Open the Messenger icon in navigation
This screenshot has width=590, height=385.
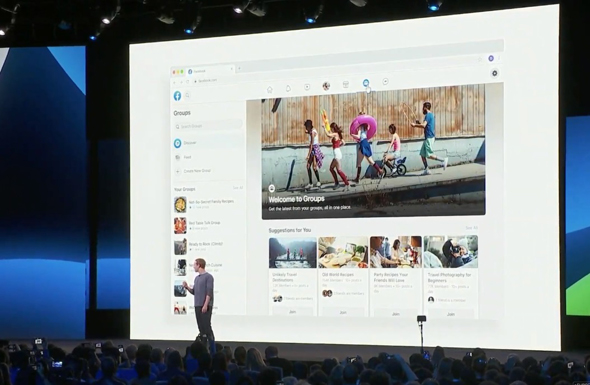point(385,81)
